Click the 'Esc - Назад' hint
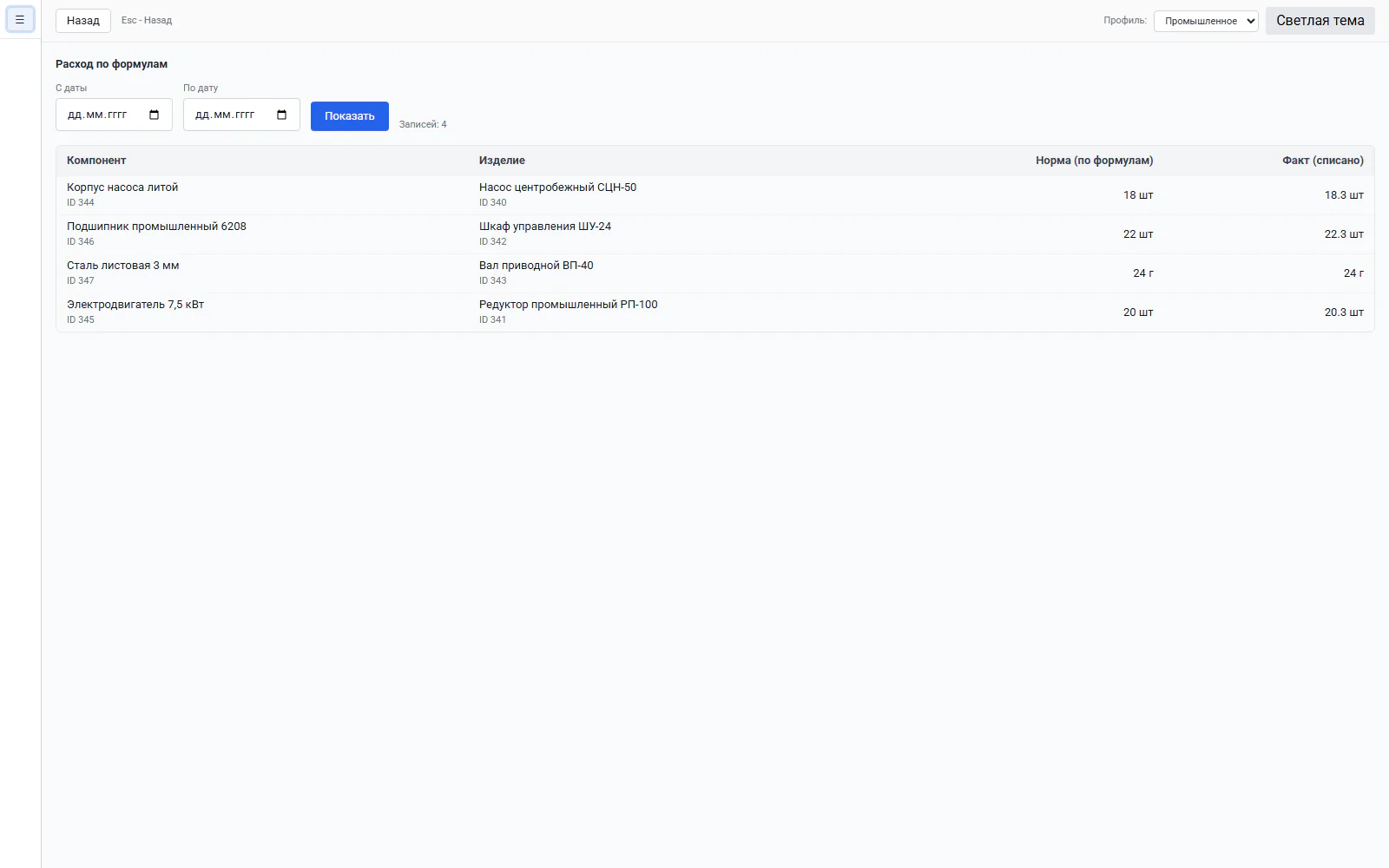 pos(147,21)
